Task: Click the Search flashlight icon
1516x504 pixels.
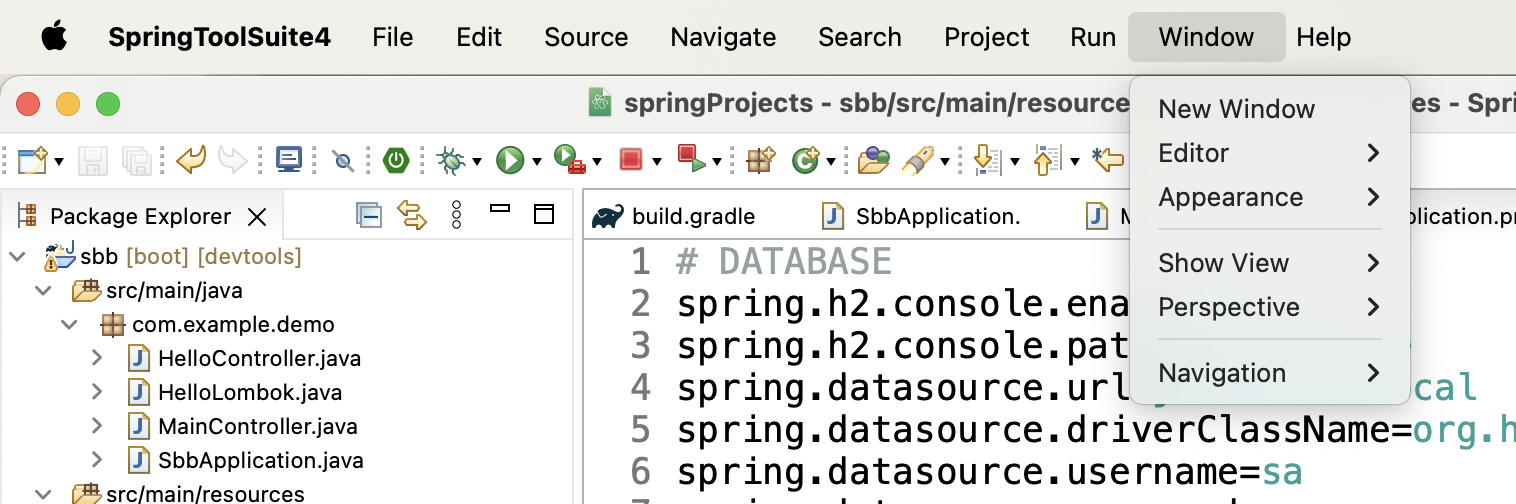Action: [918, 160]
